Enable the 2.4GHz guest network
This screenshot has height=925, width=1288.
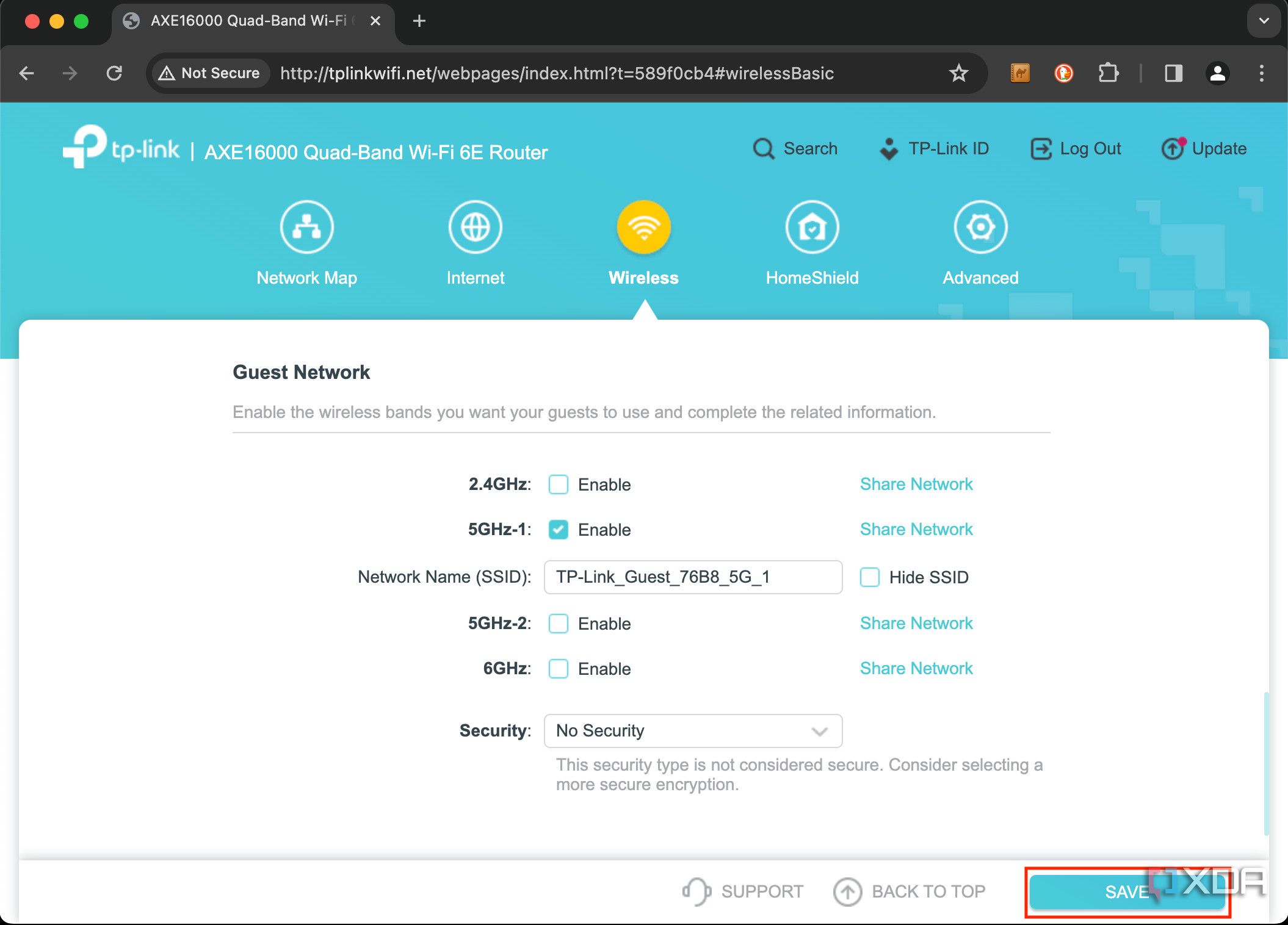click(x=557, y=484)
